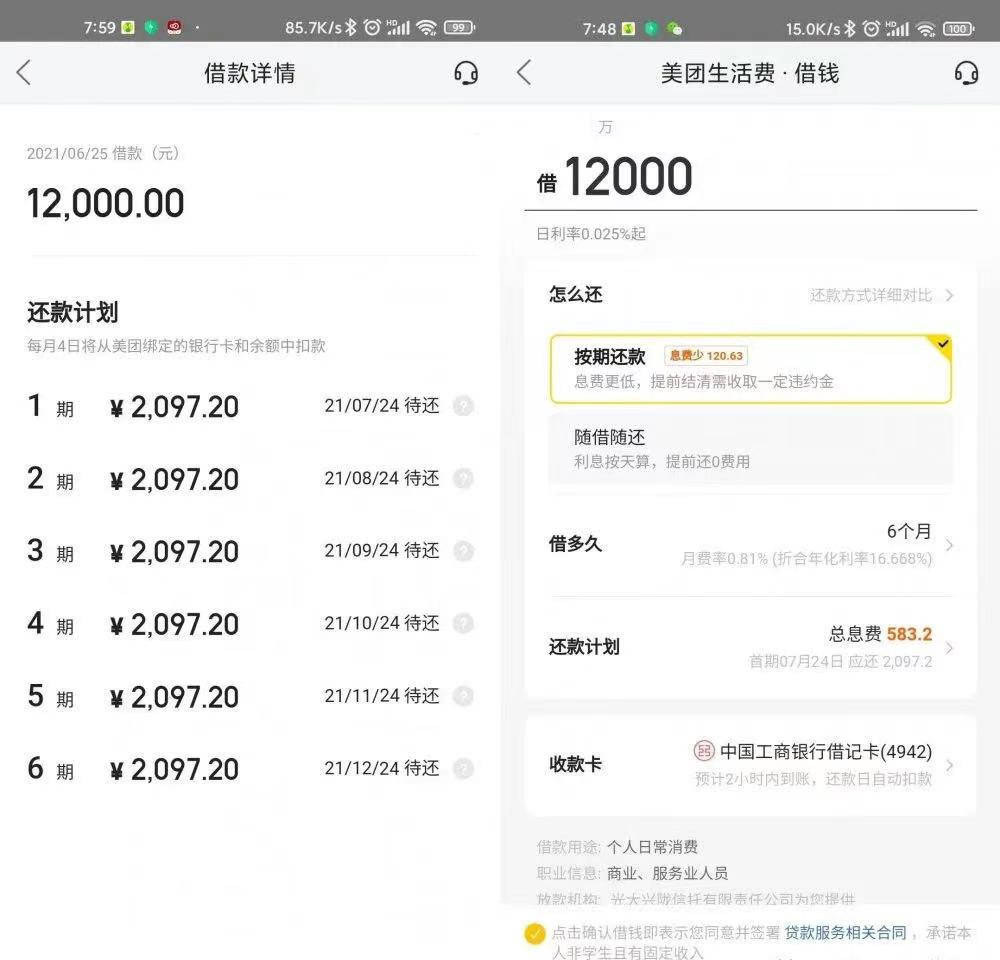Tap period 5 row dated 21/11/24
The image size is (1000, 960).
pyautogui.click(x=250, y=696)
